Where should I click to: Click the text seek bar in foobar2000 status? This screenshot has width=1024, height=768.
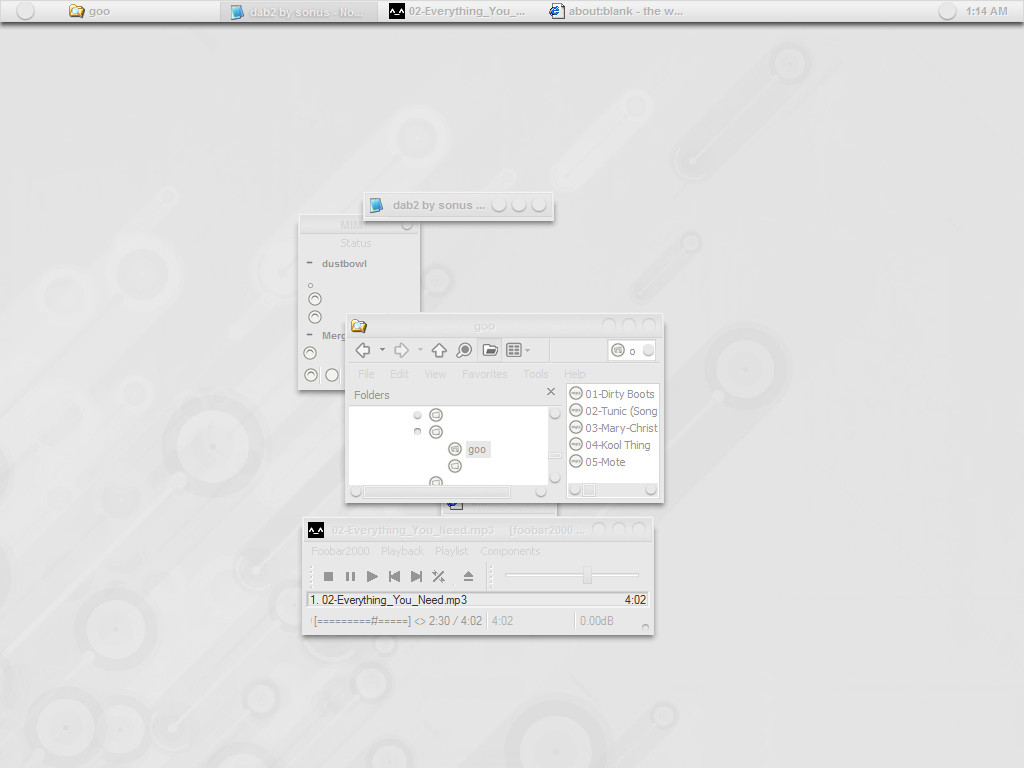(x=362, y=621)
